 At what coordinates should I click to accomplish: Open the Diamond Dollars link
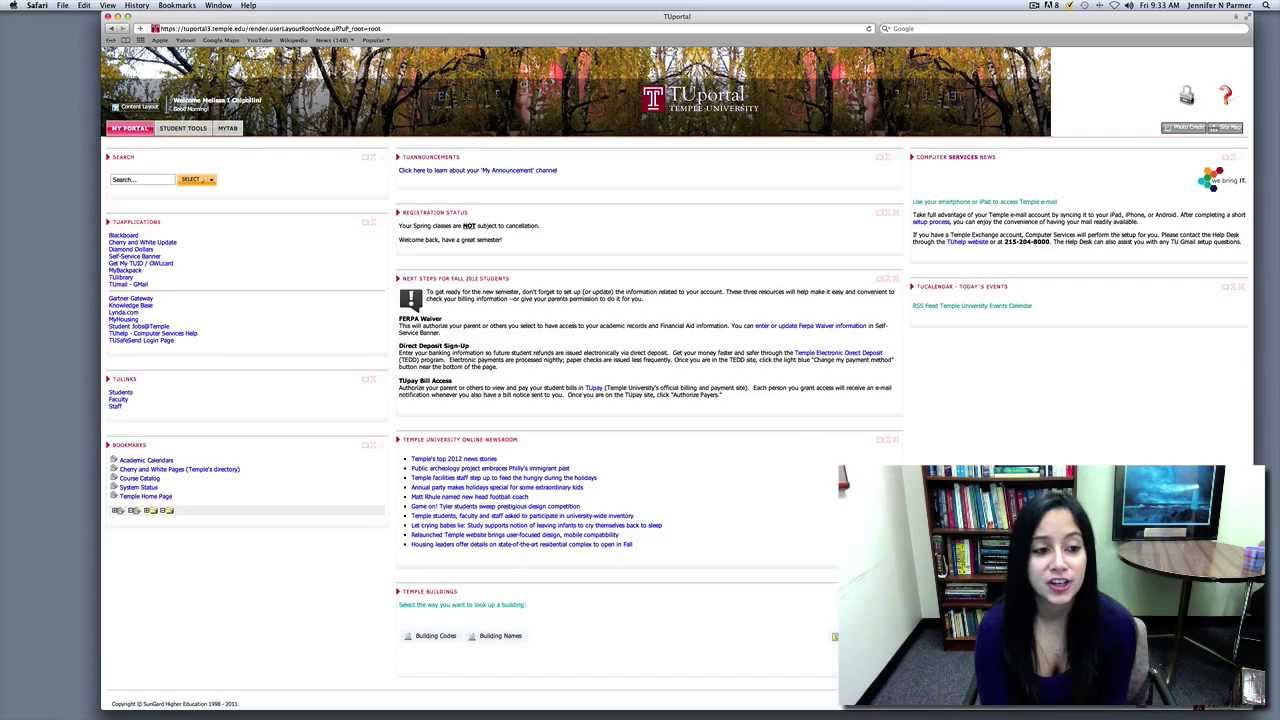coord(131,250)
